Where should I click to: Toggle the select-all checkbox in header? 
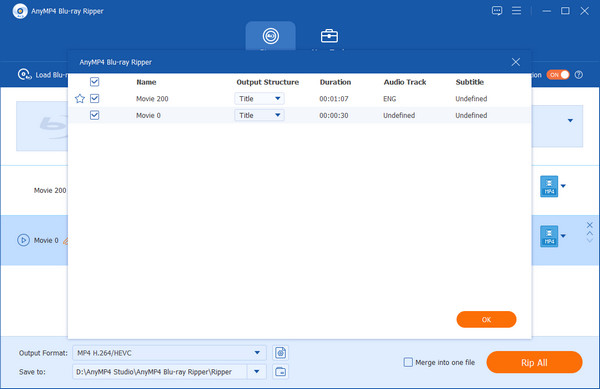95,82
